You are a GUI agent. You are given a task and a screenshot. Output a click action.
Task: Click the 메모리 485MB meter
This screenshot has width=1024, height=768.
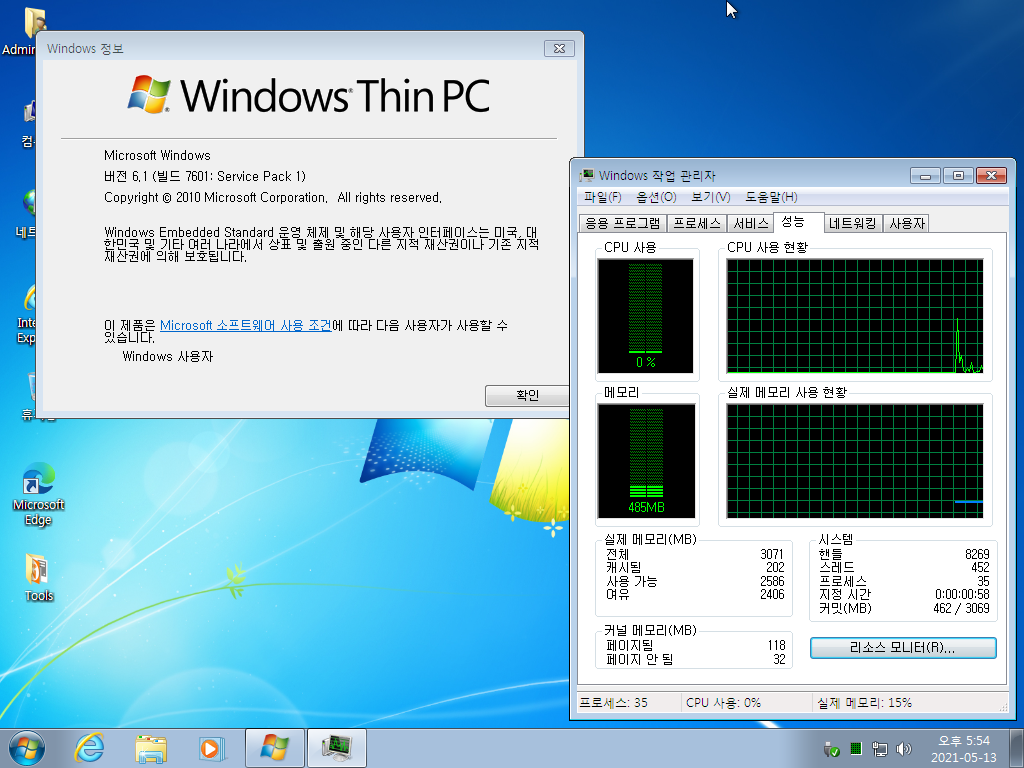[x=646, y=461]
